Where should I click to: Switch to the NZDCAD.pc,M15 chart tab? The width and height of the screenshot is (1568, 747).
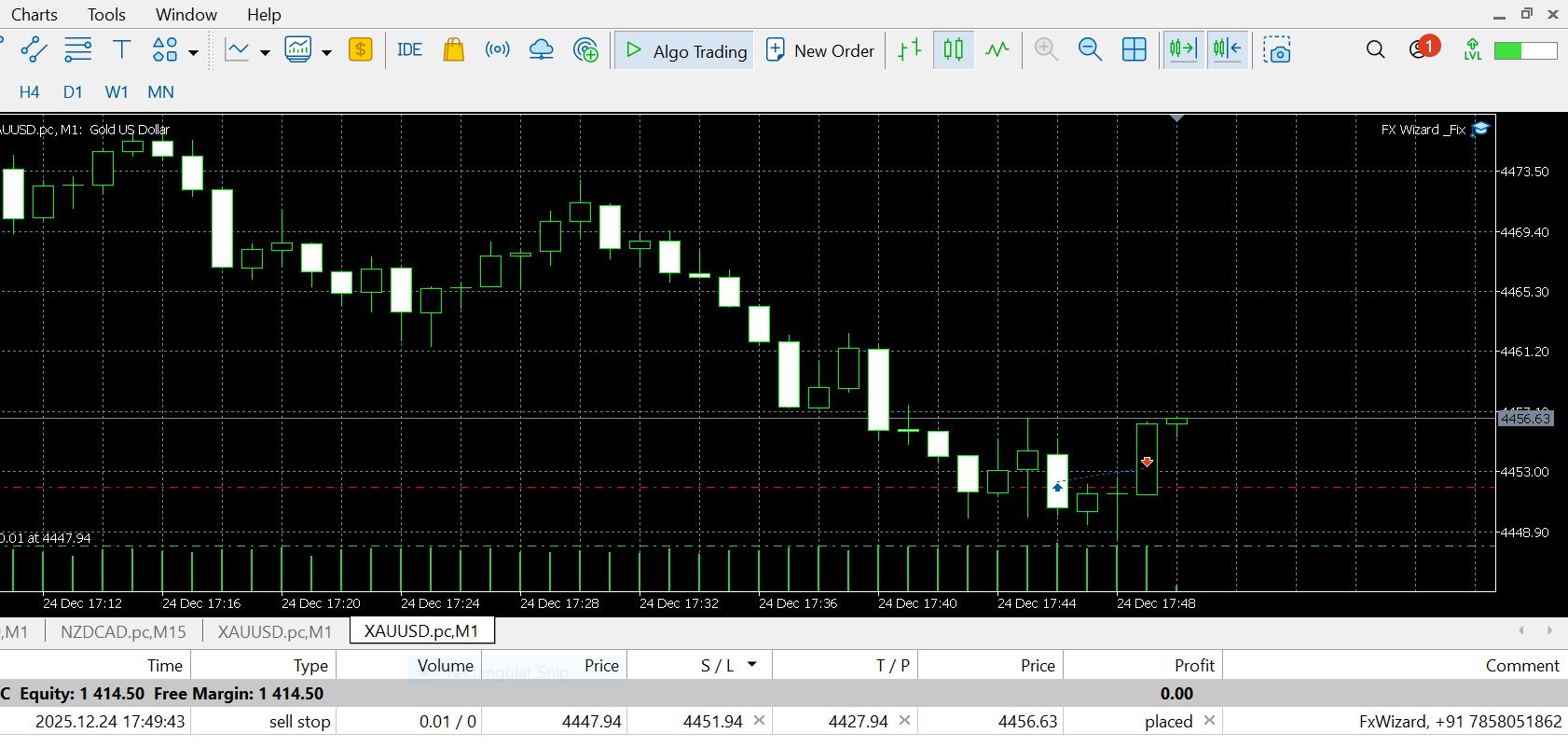[123, 631]
